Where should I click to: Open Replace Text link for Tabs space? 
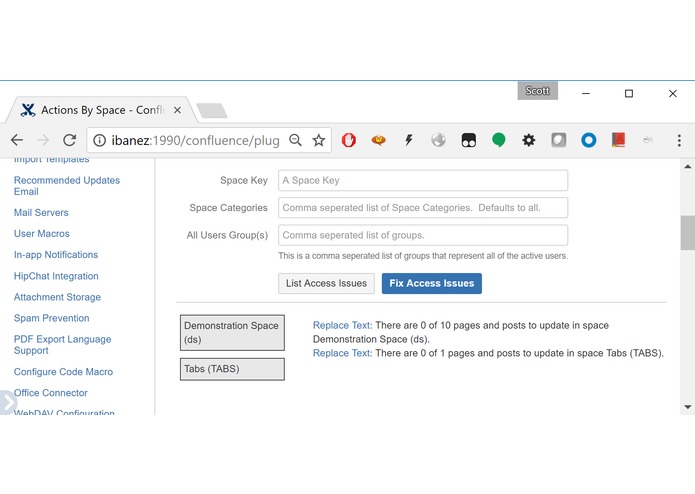[342, 353]
